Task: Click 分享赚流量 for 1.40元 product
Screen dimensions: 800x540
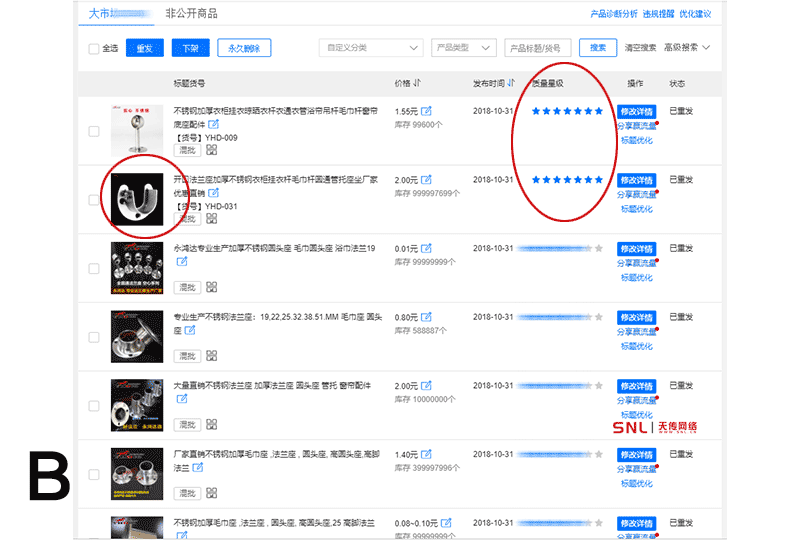Action: coord(637,469)
